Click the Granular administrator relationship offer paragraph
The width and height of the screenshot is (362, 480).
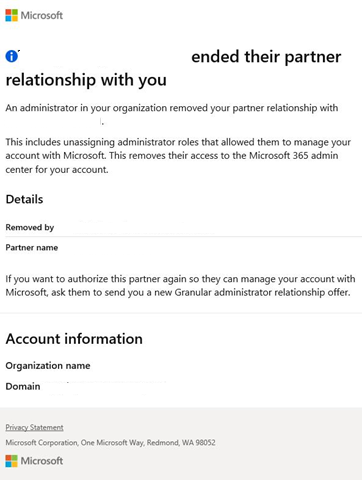180,286
